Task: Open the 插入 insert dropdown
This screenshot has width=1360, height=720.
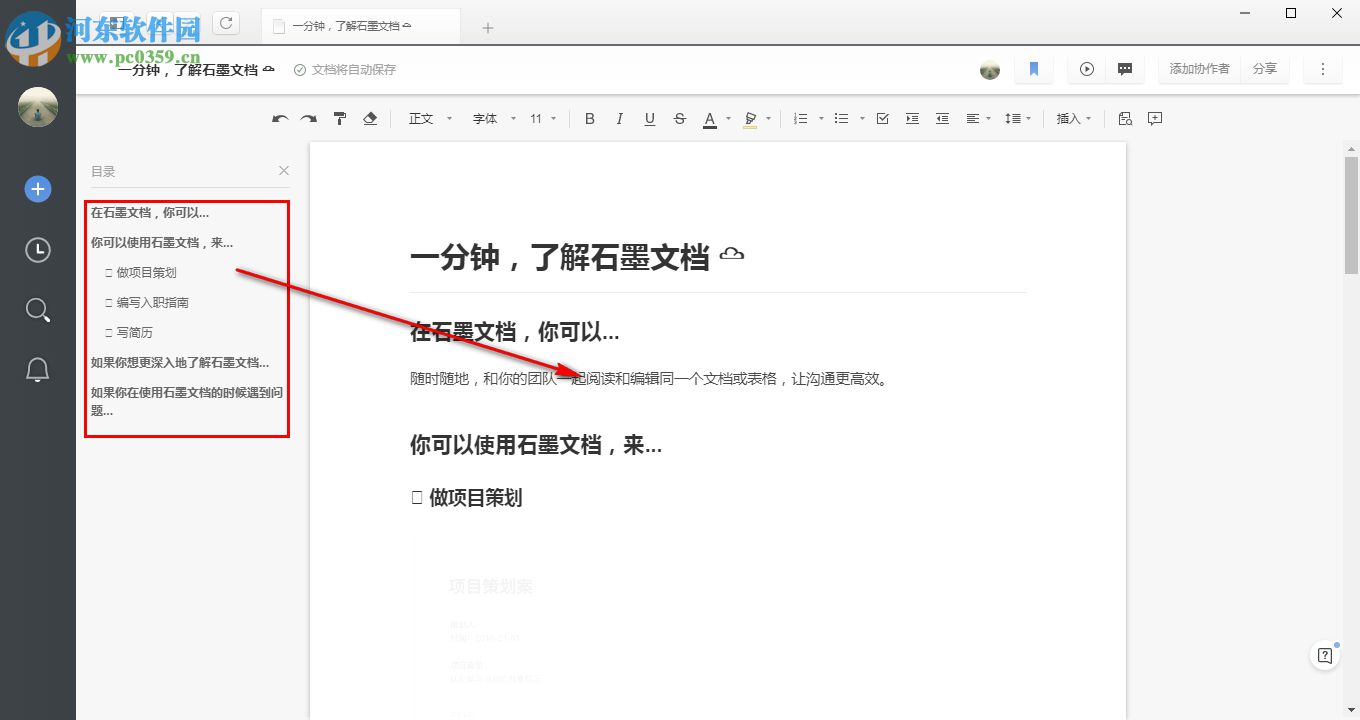Action: coord(1074,119)
